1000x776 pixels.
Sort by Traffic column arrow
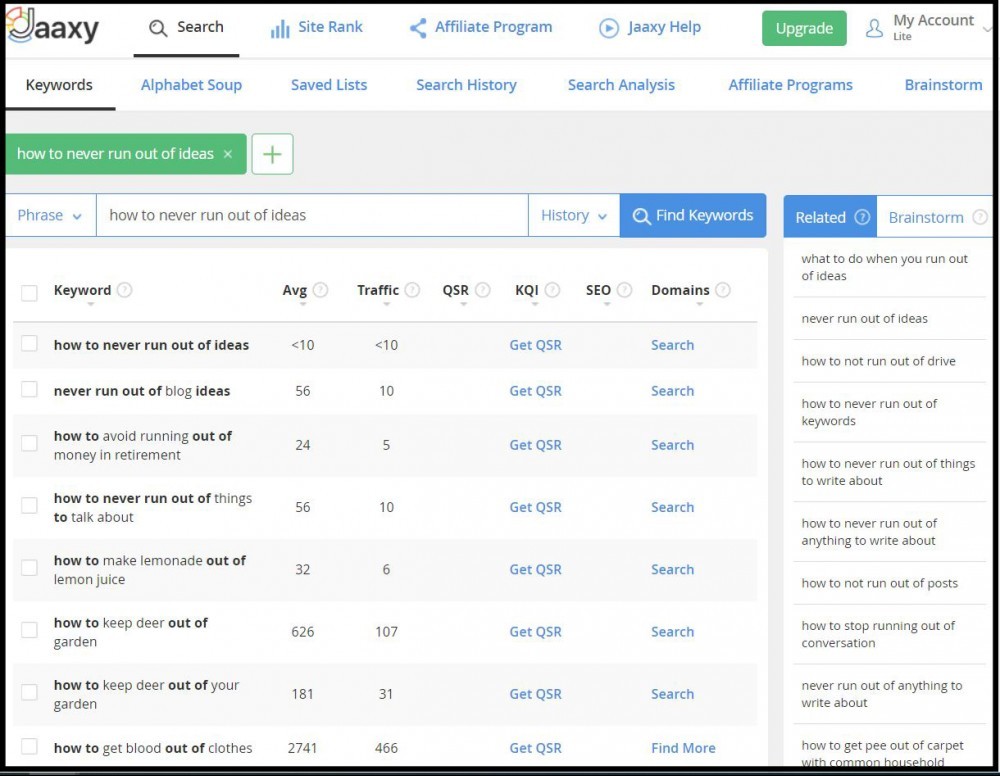coord(386,304)
